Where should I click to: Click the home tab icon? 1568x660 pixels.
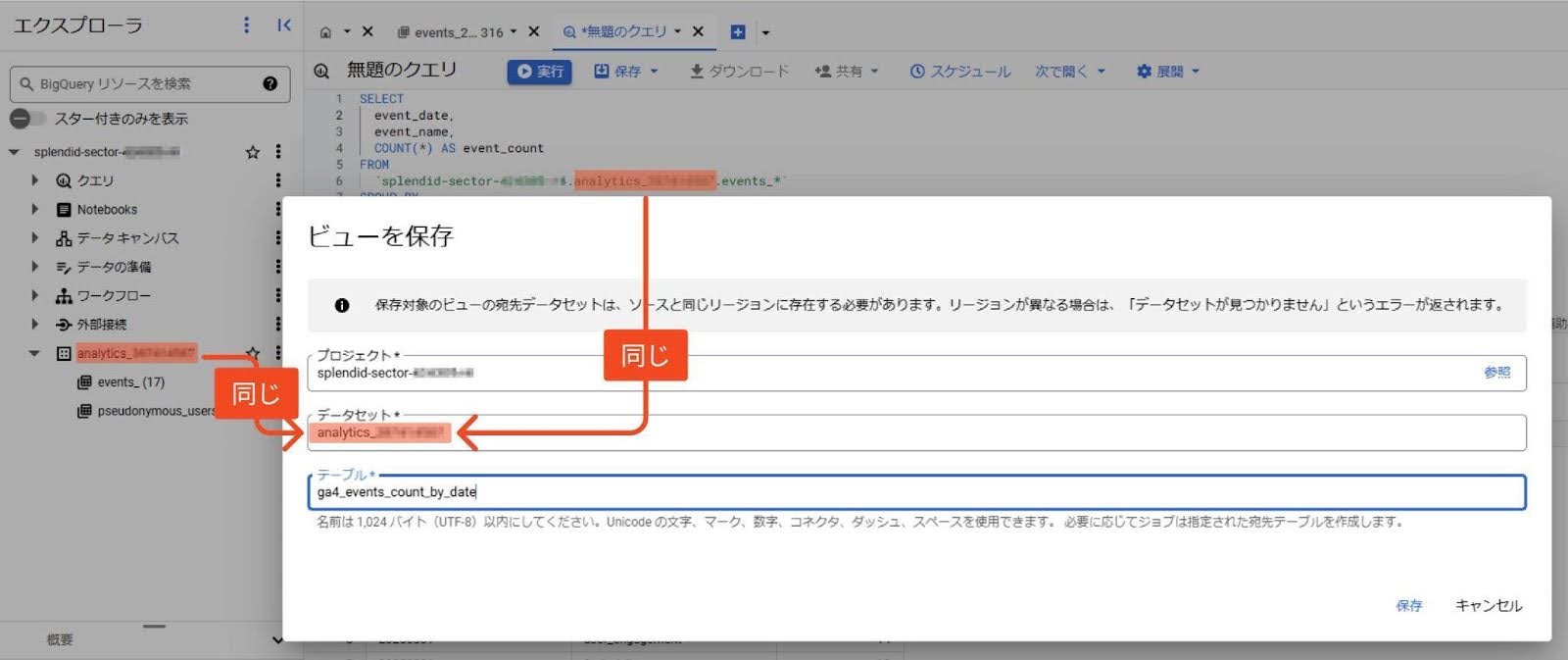pos(325,32)
